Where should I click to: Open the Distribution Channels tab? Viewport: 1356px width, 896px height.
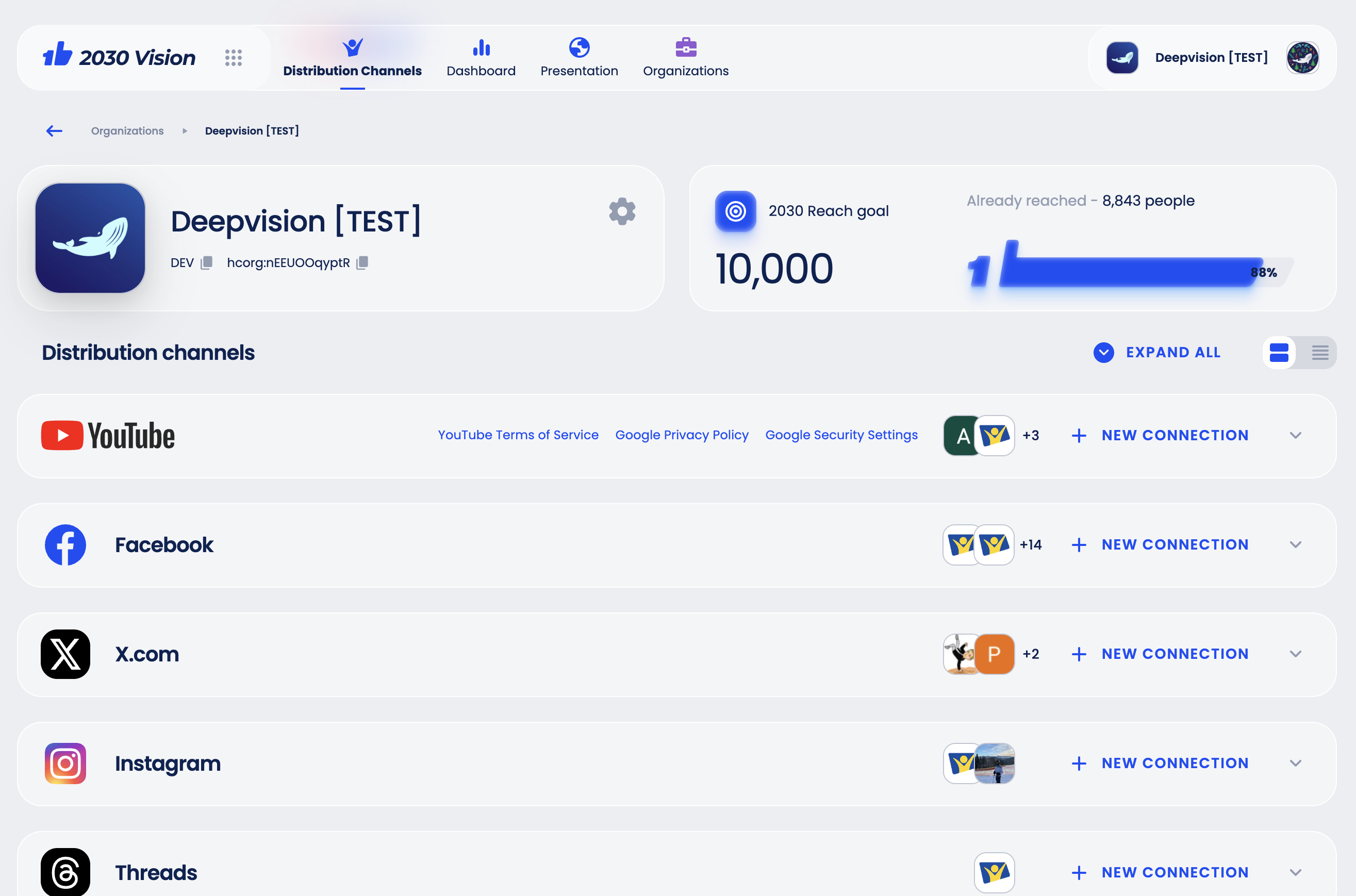pyautogui.click(x=352, y=58)
